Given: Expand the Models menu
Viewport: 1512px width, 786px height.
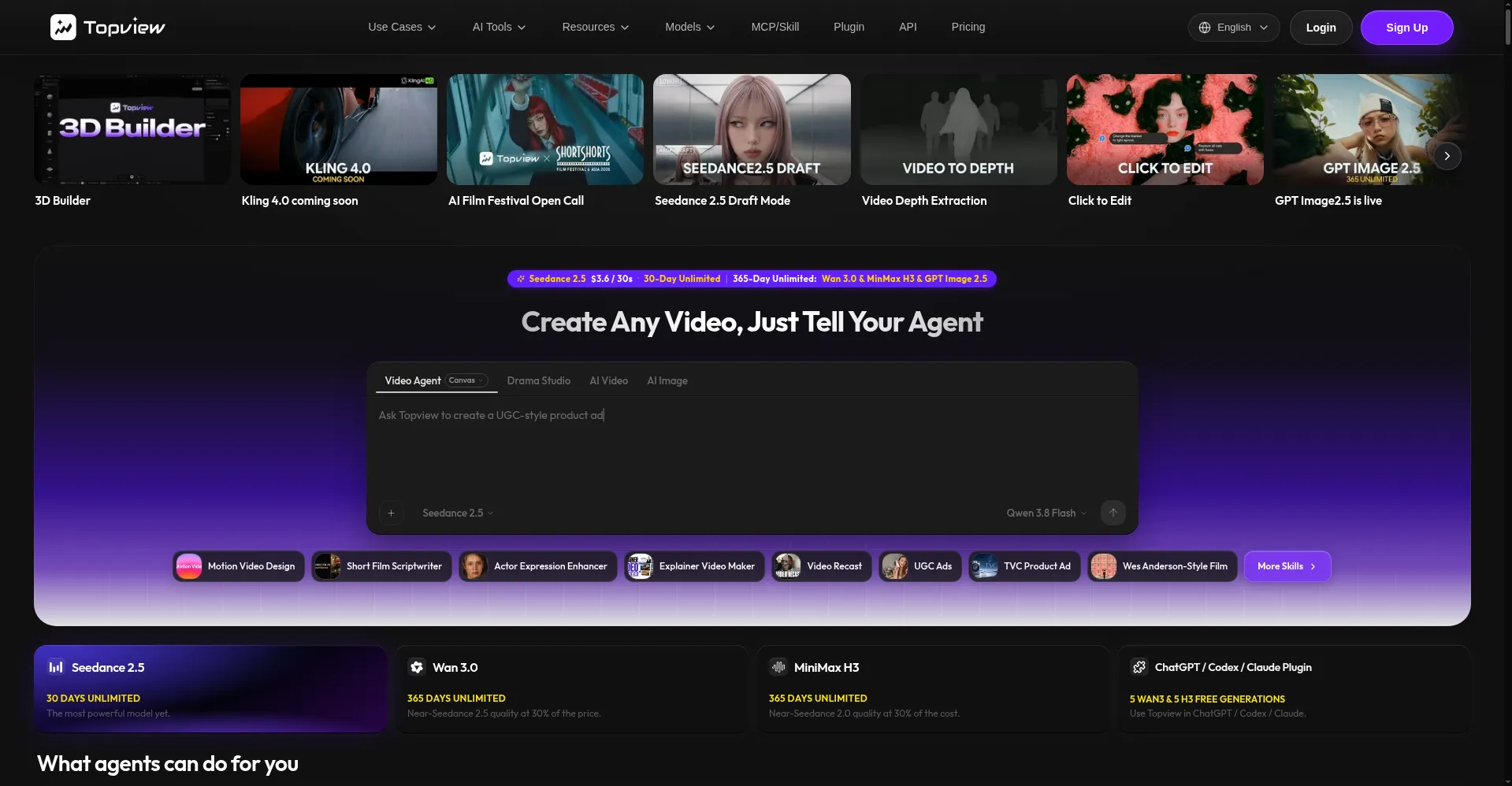Looking at the screenshot, I should coord(690,27).
